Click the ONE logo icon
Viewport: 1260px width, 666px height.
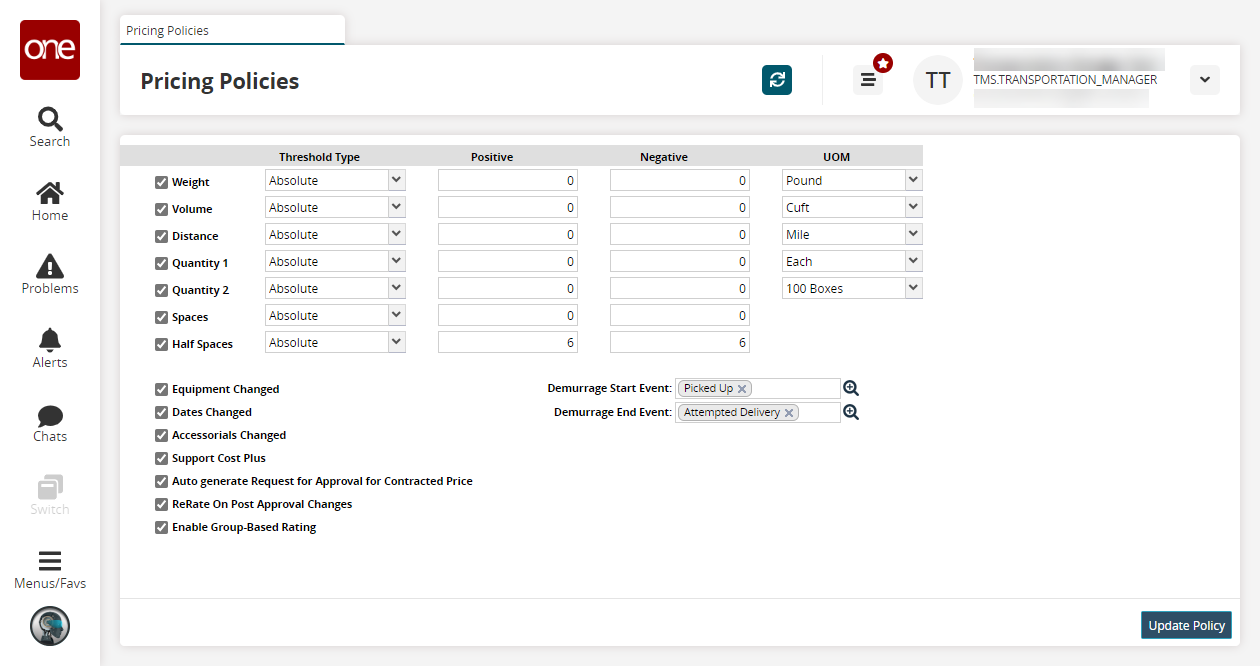pyautogui.click(x=50, y=50)
